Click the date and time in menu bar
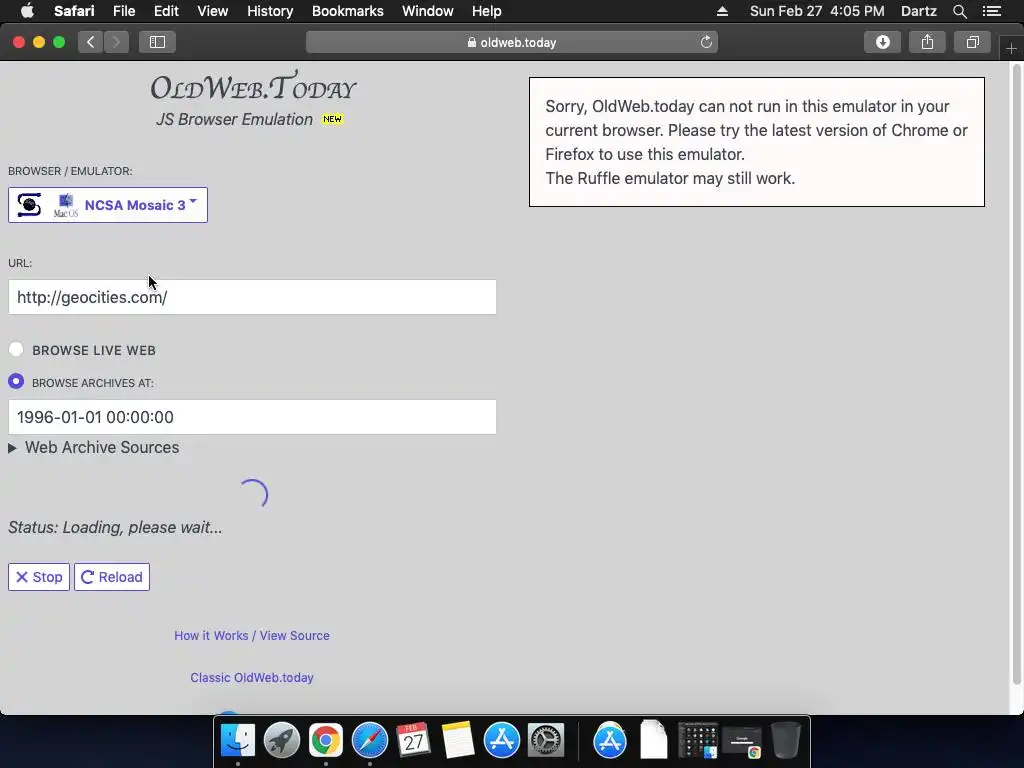The width and height of the screenshot is (1024, 768). 817,11
